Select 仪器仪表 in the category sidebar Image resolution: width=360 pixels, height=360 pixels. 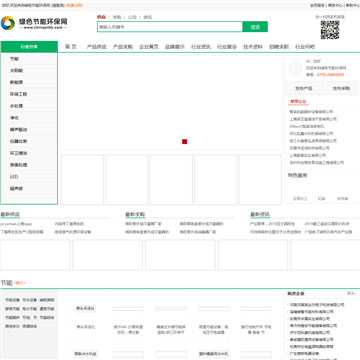(x=18, y=141)
